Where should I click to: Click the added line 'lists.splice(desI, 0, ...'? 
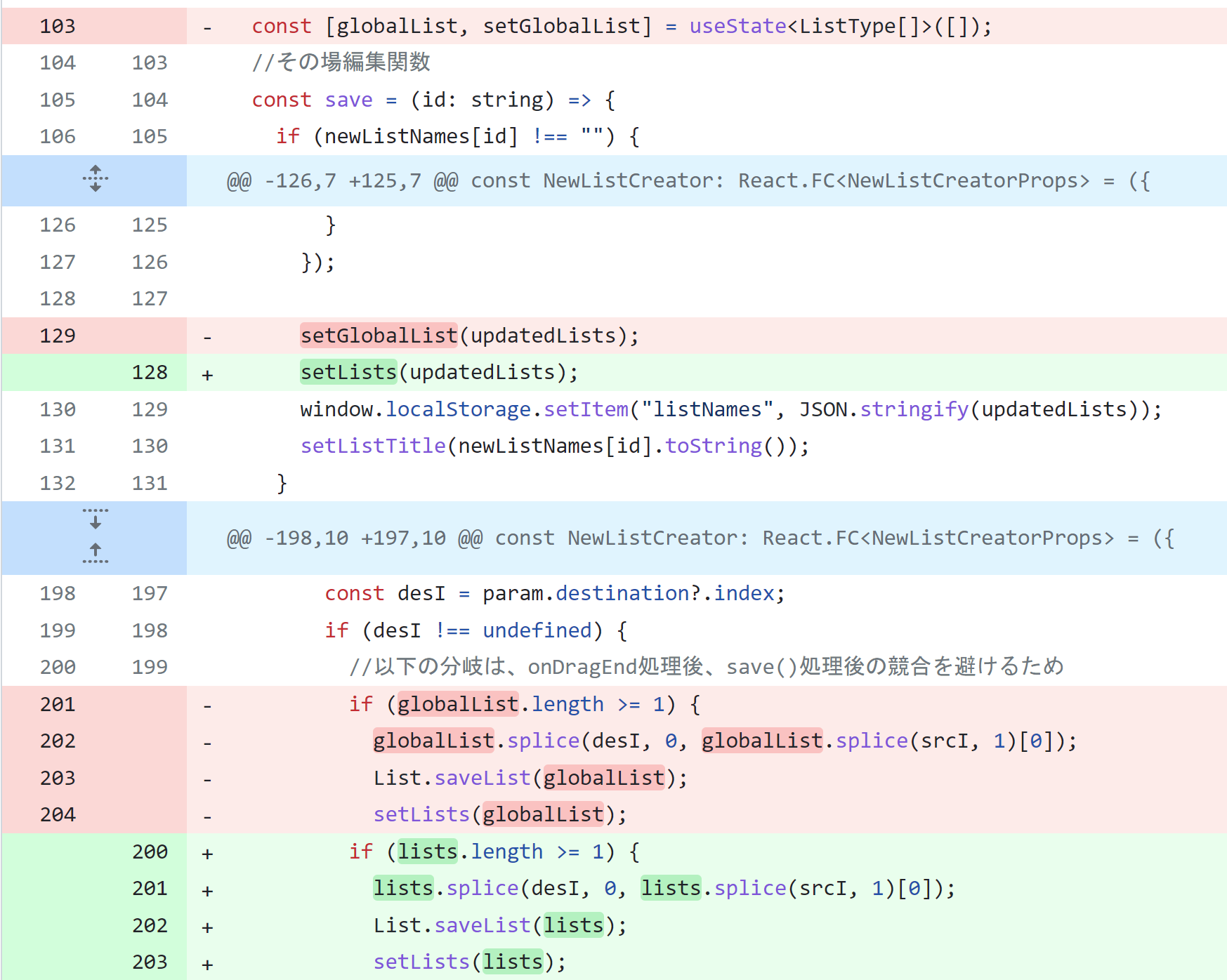[x=664, y=888]
